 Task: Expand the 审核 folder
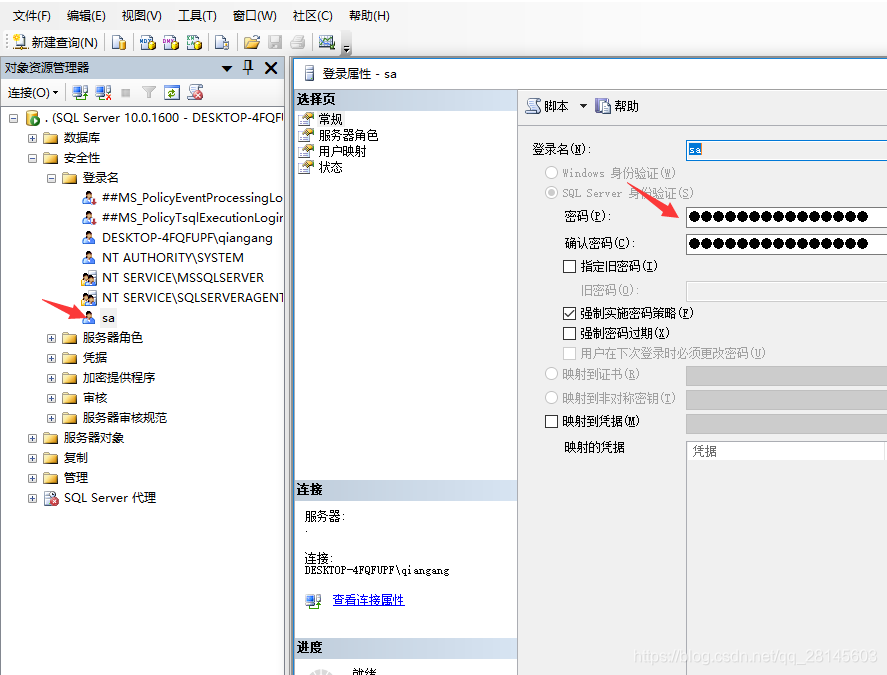51,398
